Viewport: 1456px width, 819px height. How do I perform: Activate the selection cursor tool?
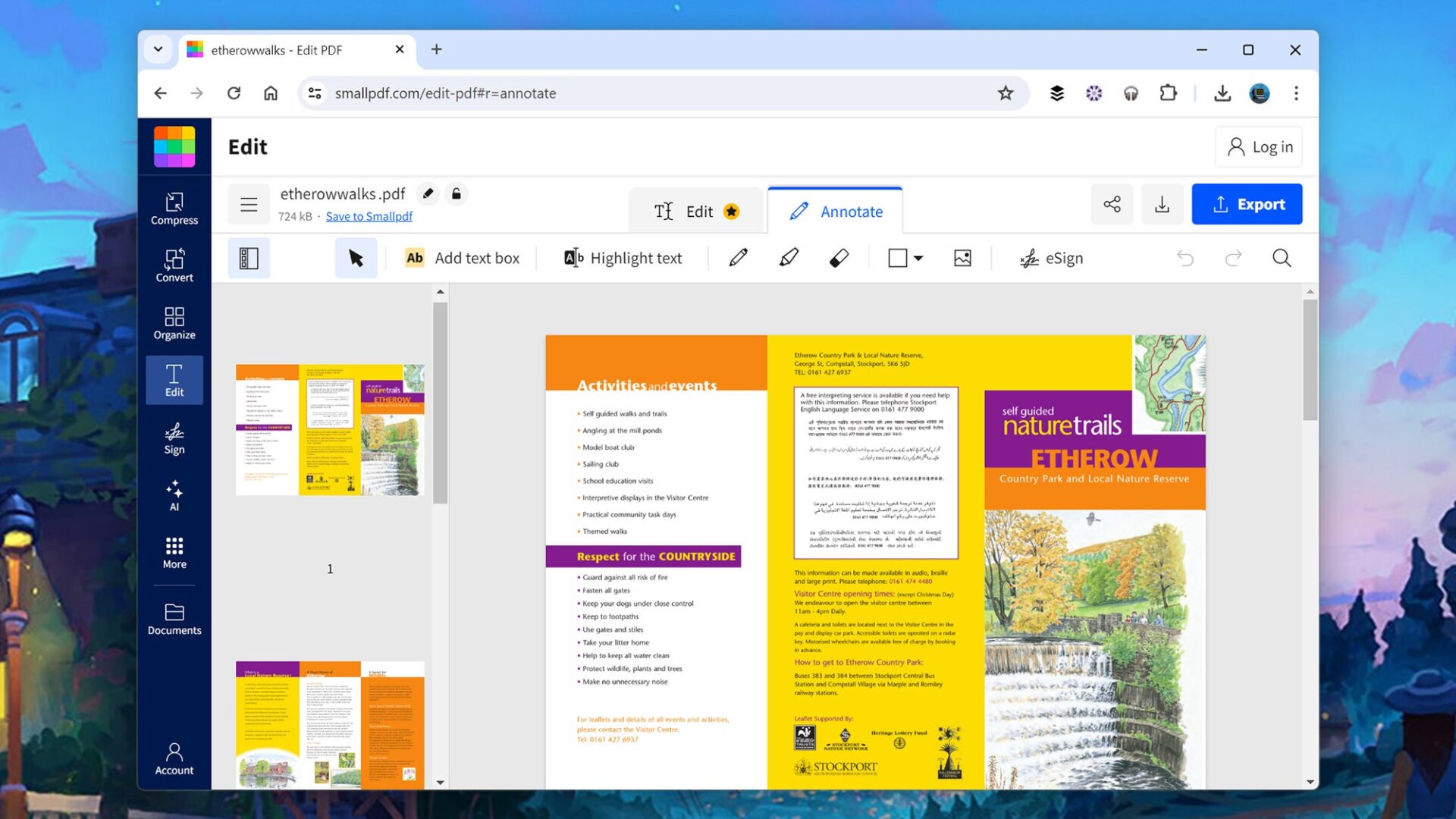356,258
